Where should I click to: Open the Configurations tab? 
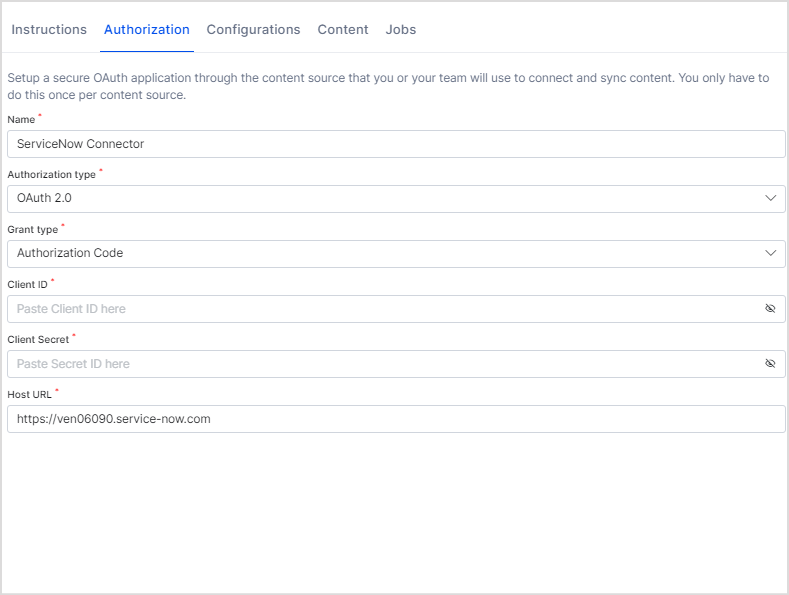(253, 30)
